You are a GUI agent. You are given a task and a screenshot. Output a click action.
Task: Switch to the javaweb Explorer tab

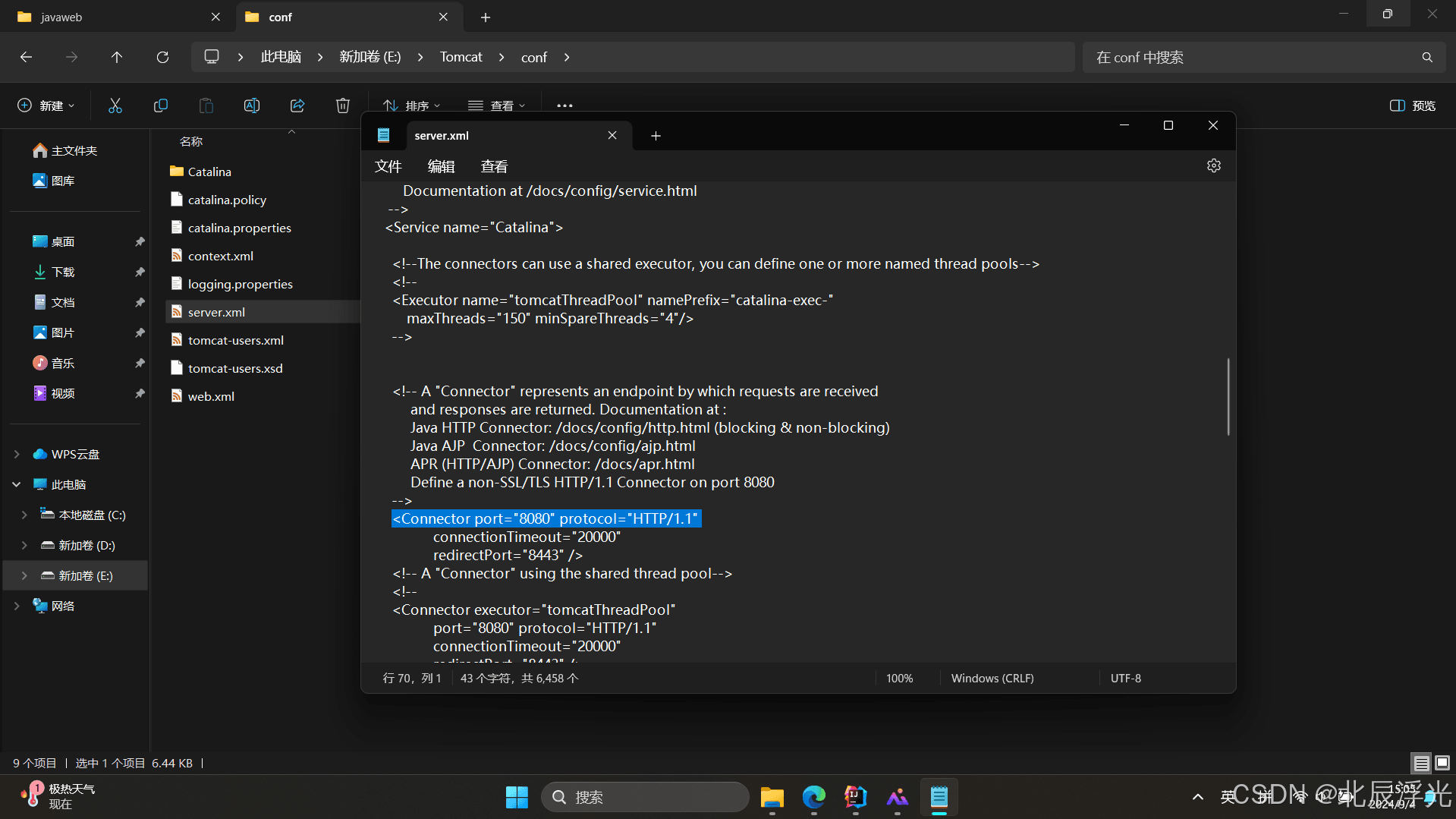pyautogui.click(x=118, y=17)
